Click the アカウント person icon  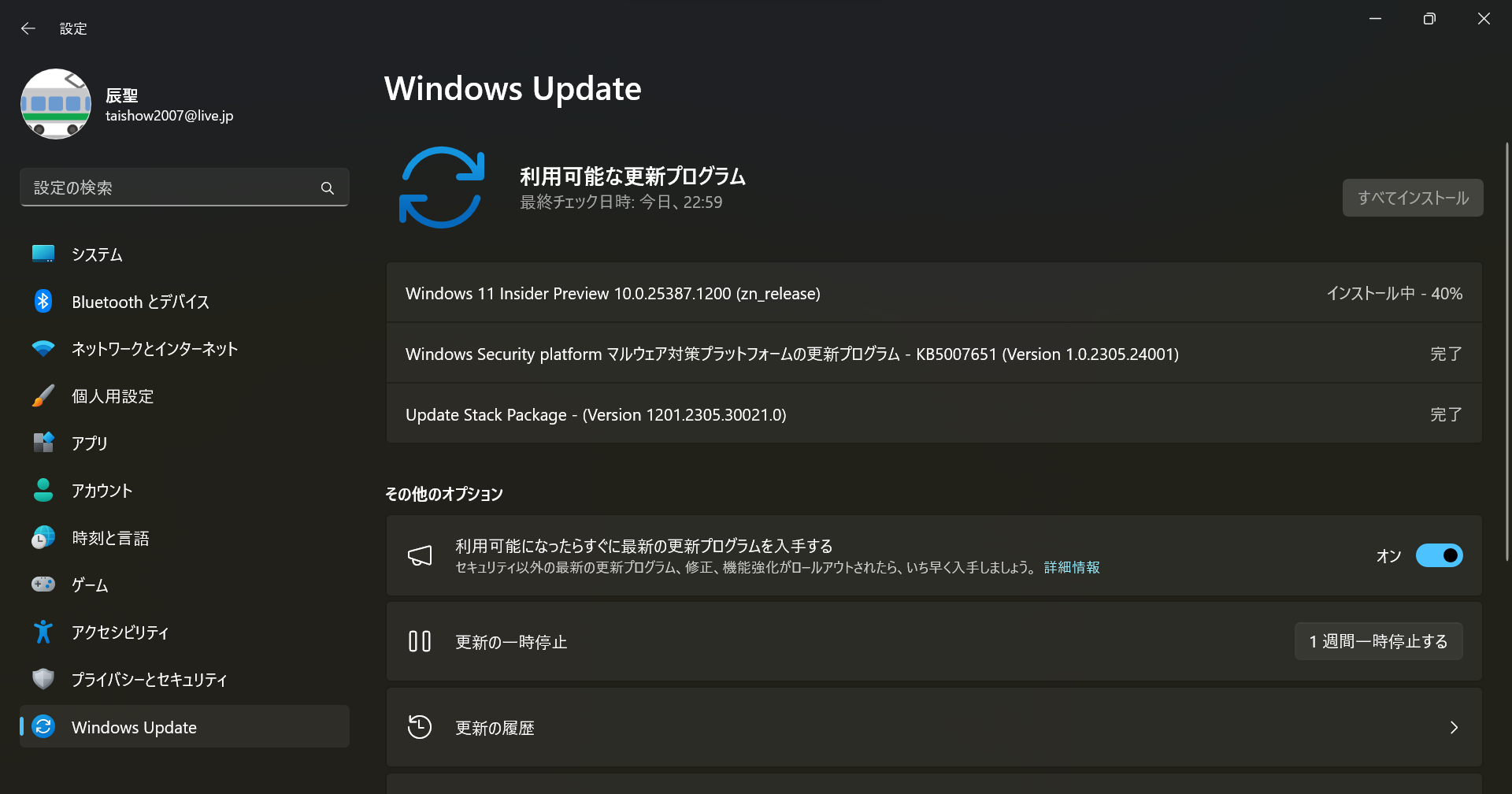pyautogui.click(x=43, y=490)
